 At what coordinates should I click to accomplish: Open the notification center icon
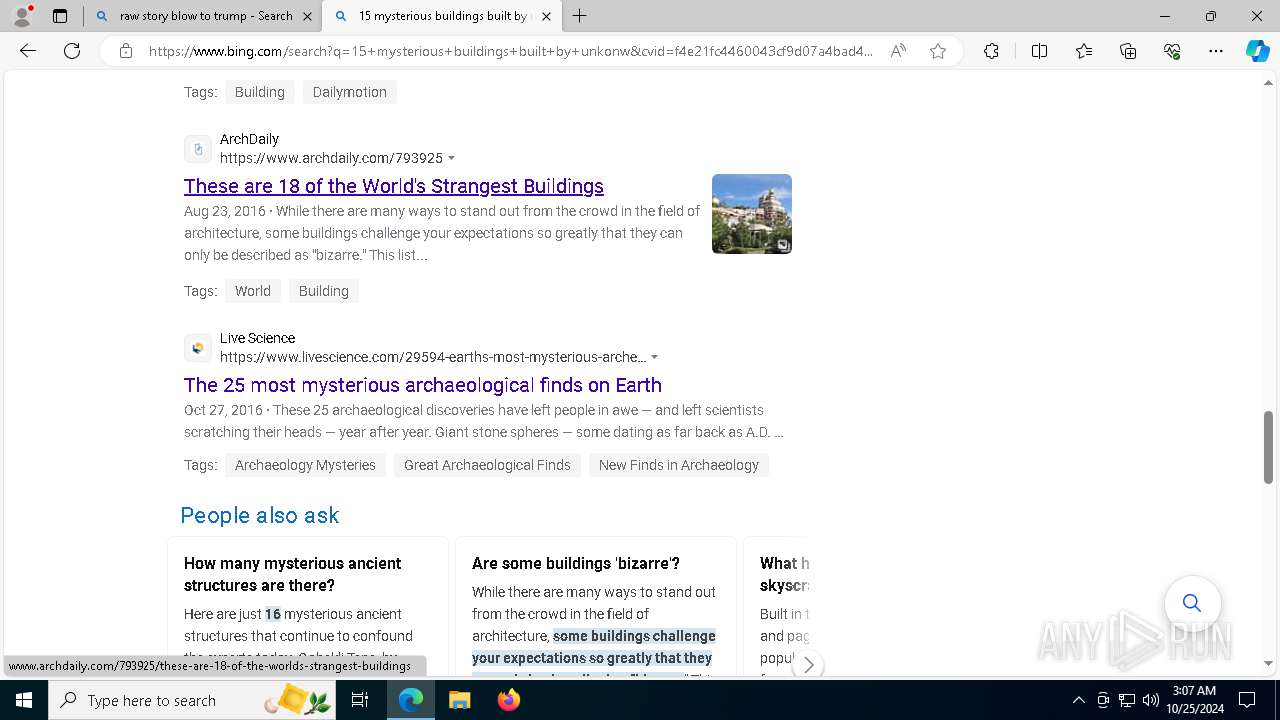pos(1247,700)
